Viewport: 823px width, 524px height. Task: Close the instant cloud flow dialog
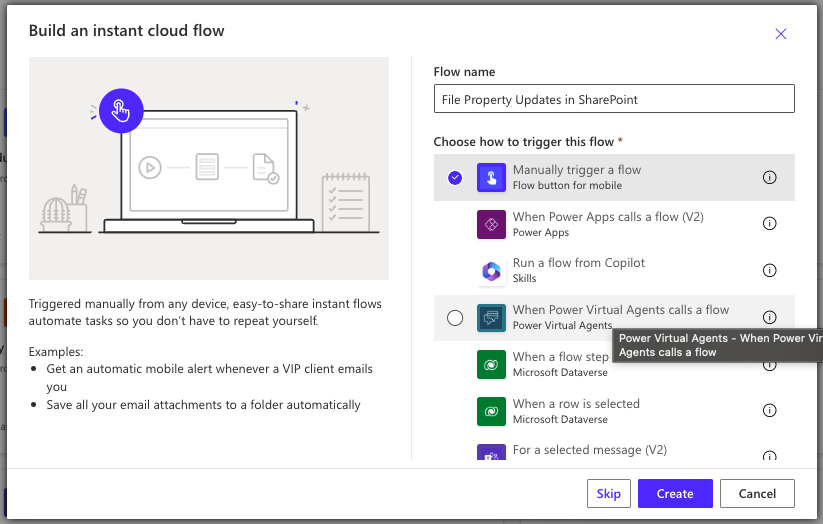point(780,34)
